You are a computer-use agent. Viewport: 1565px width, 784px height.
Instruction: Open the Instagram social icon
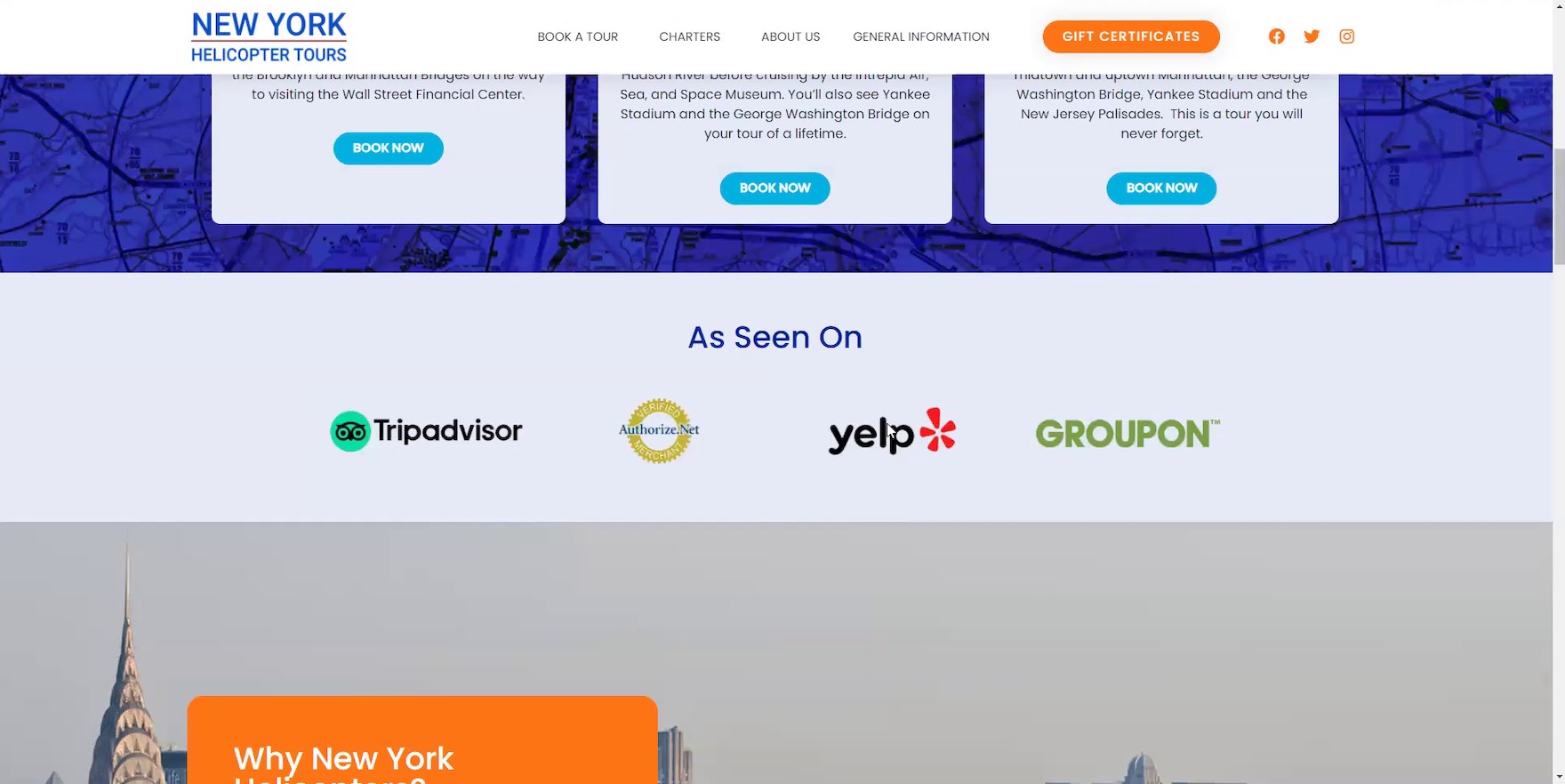click(1347, 36)
